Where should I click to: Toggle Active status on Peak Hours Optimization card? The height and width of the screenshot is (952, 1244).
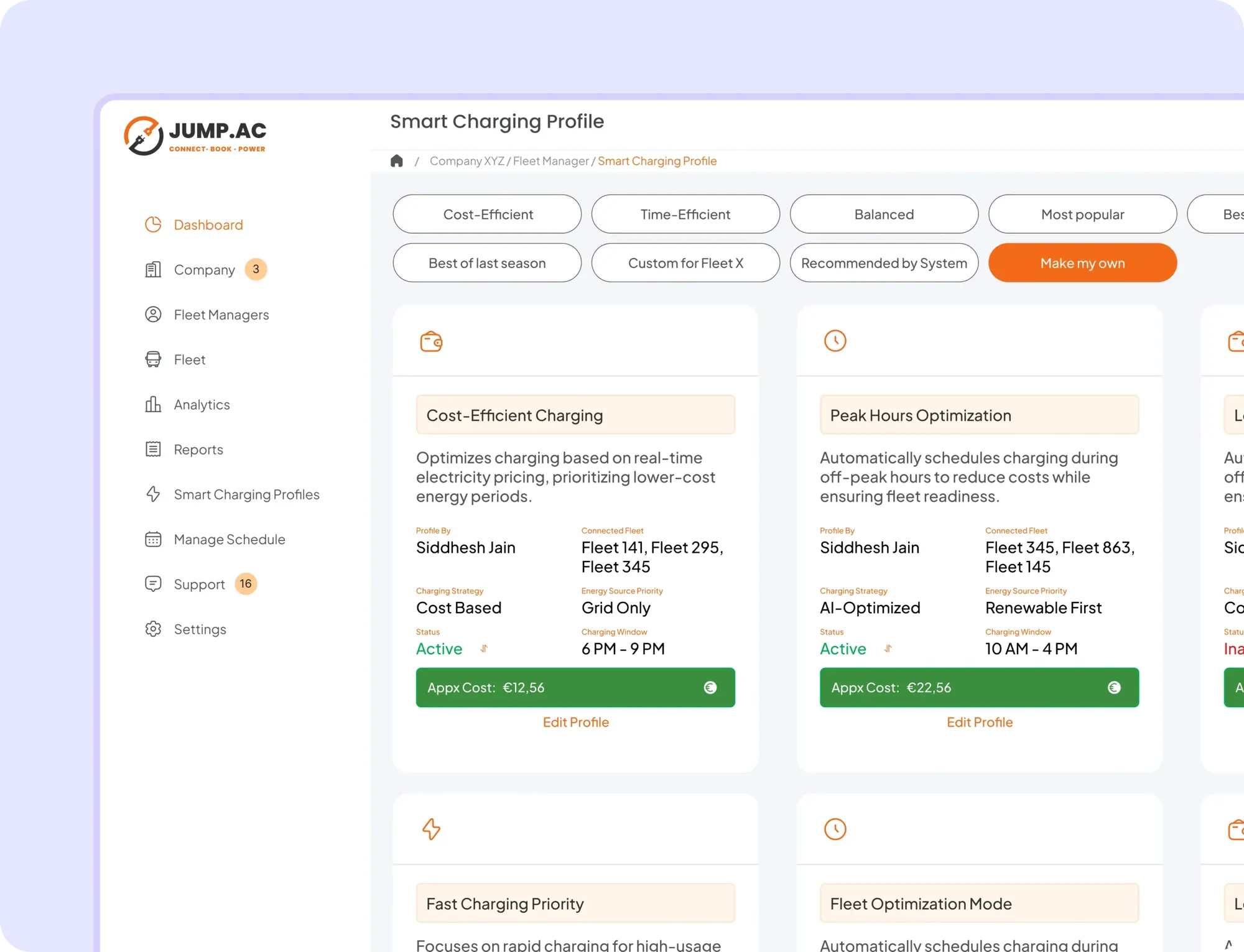(888, 649)
